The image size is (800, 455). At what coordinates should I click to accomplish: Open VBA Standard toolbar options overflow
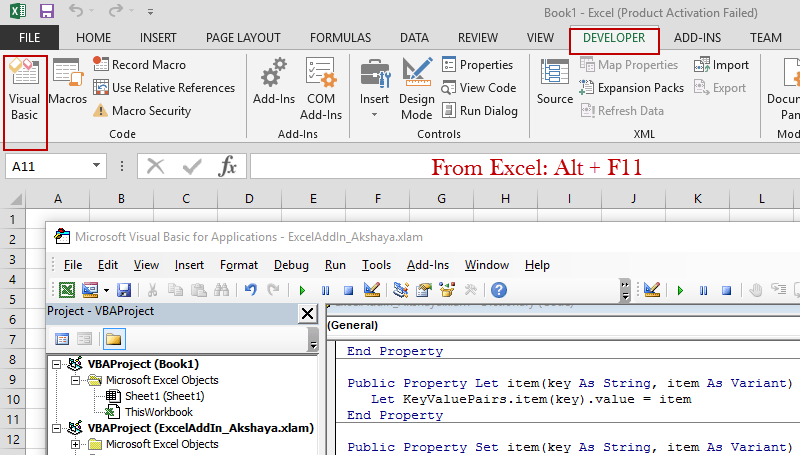(625, 290)
